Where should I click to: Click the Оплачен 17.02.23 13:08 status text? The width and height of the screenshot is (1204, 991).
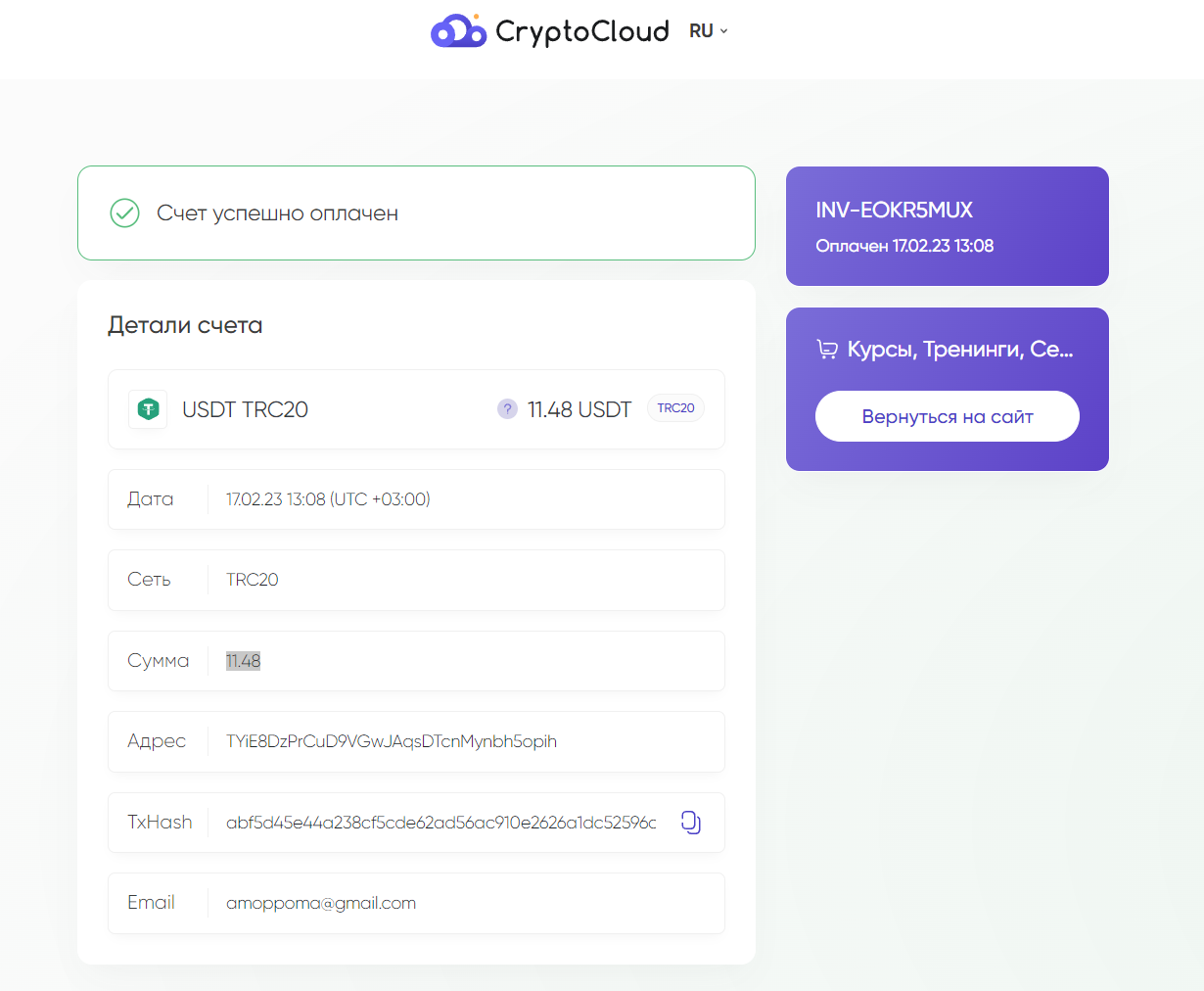click(904, 246)
